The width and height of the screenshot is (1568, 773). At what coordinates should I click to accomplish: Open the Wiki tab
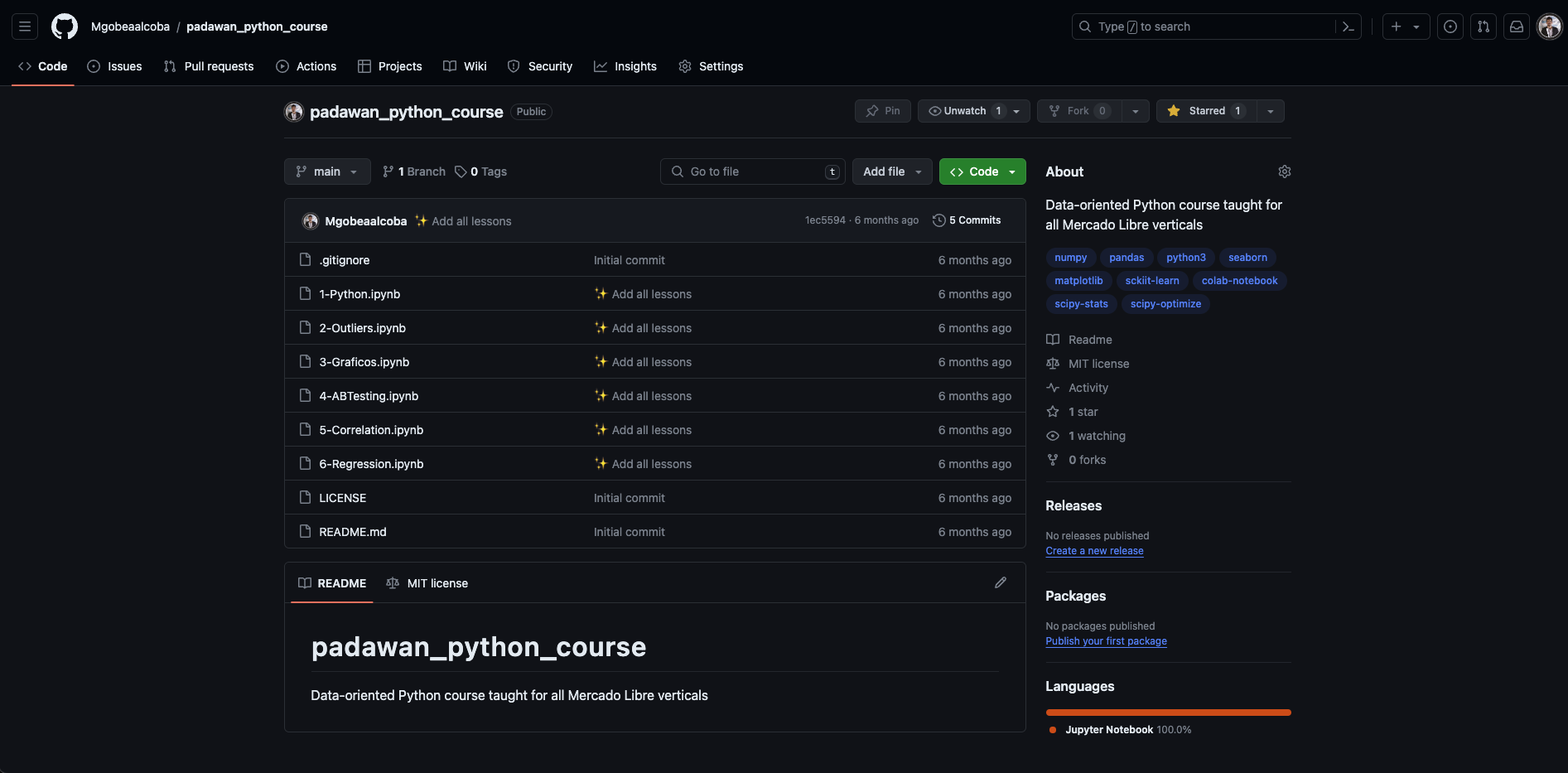pos(465,66)
